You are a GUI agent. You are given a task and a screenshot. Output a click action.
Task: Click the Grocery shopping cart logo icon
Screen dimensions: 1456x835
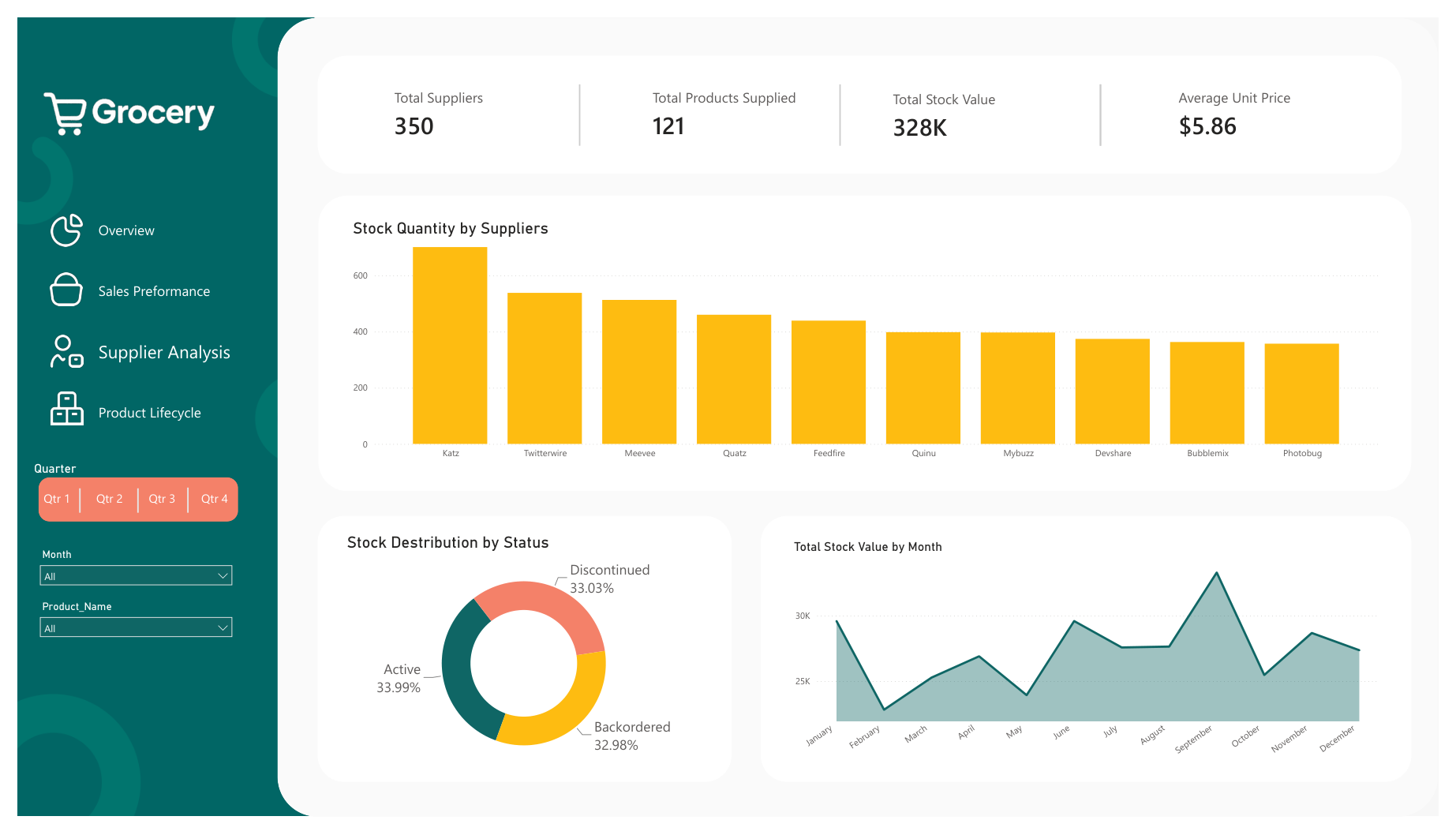pos(65,113)
